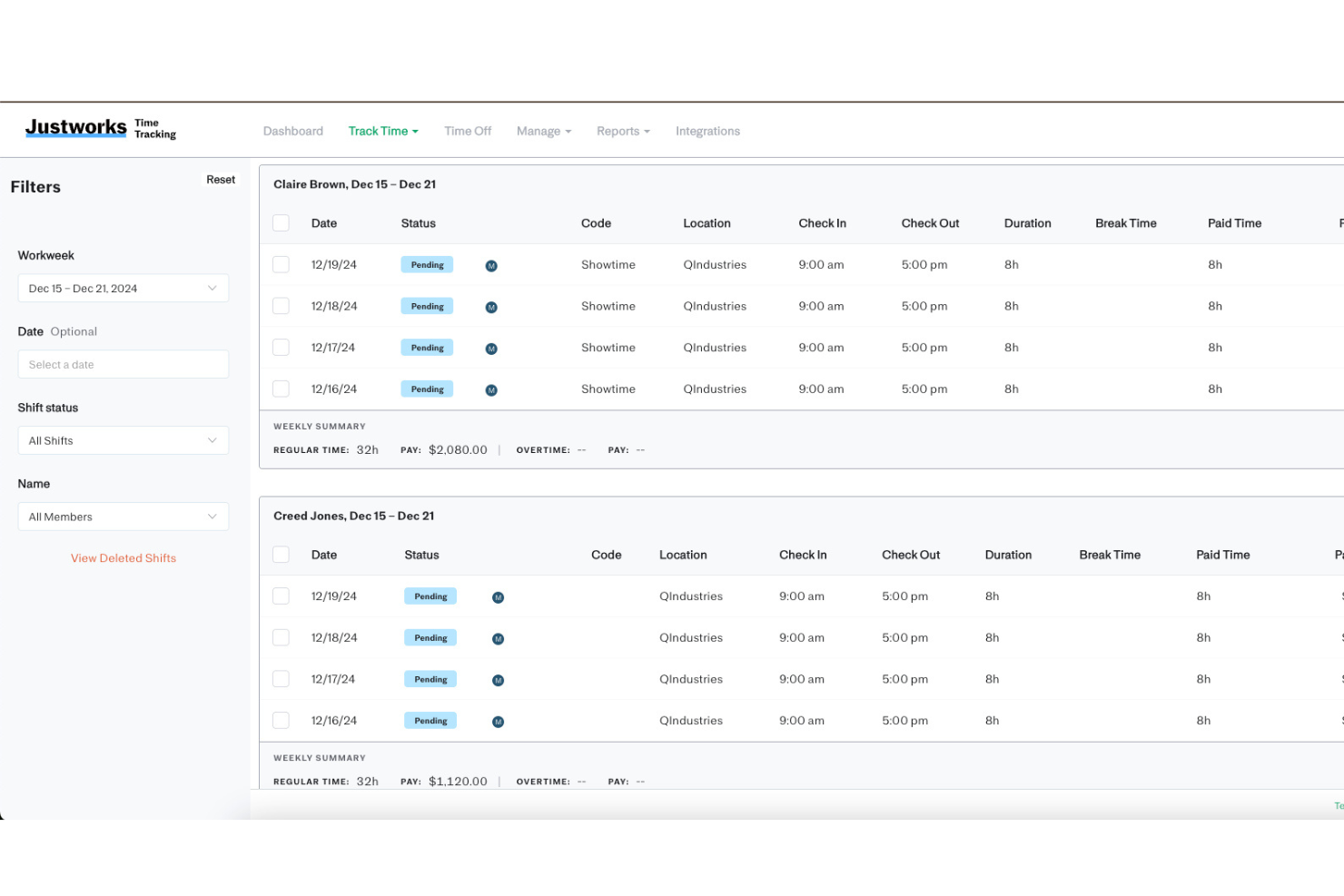Viewport: 1344px width, 896px height.
Task: Click the manual entry badge on Creed's 12/16/24 shift
Action: [x=498, y=721]
